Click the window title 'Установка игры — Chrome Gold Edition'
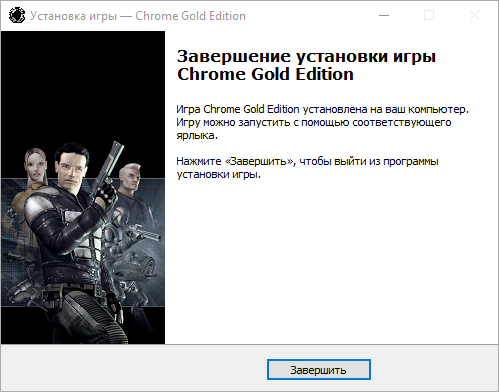The width and height of the screenshot is (499, 392). [138, 16]
